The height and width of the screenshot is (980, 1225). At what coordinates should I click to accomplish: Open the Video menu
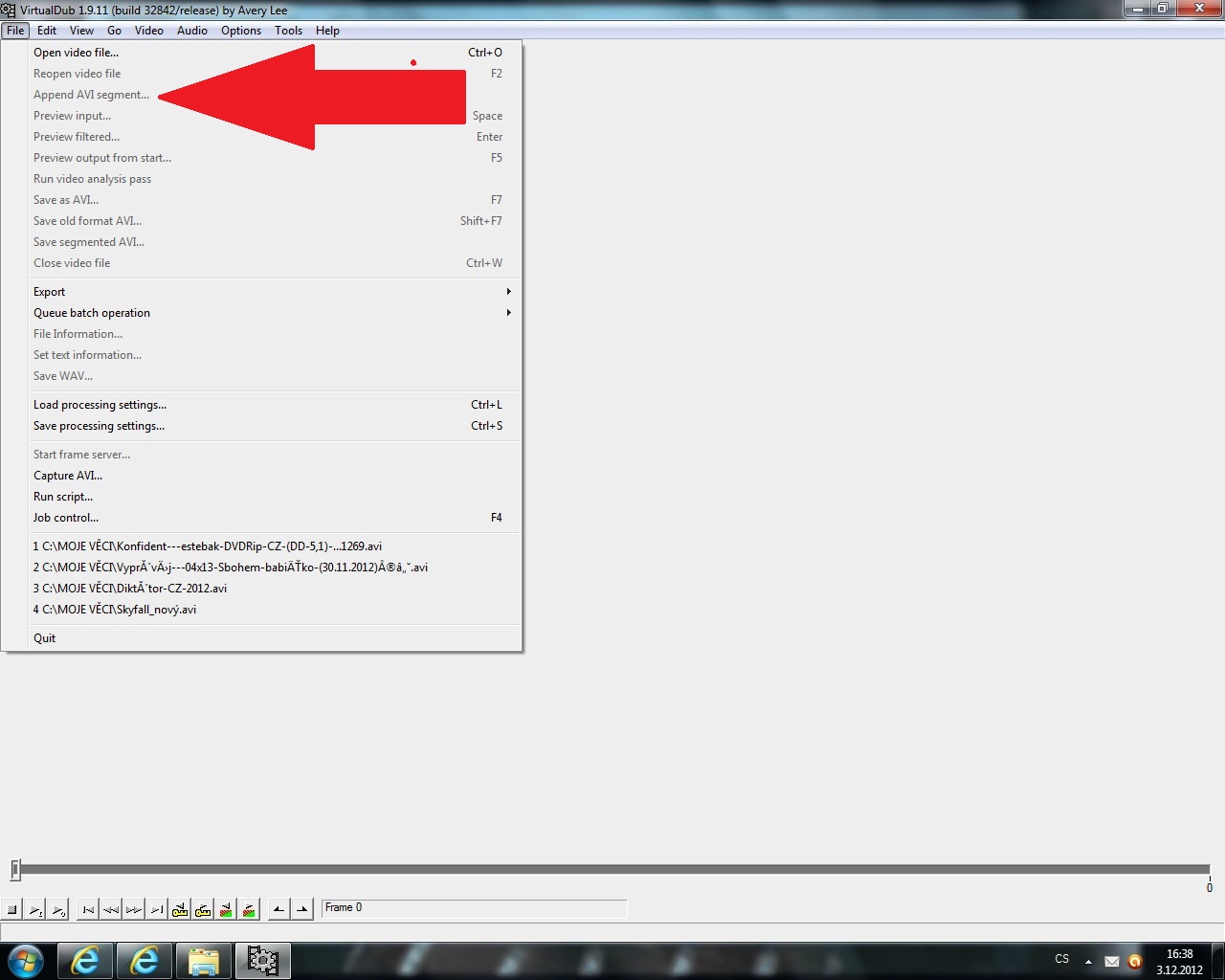click(148, 31)
